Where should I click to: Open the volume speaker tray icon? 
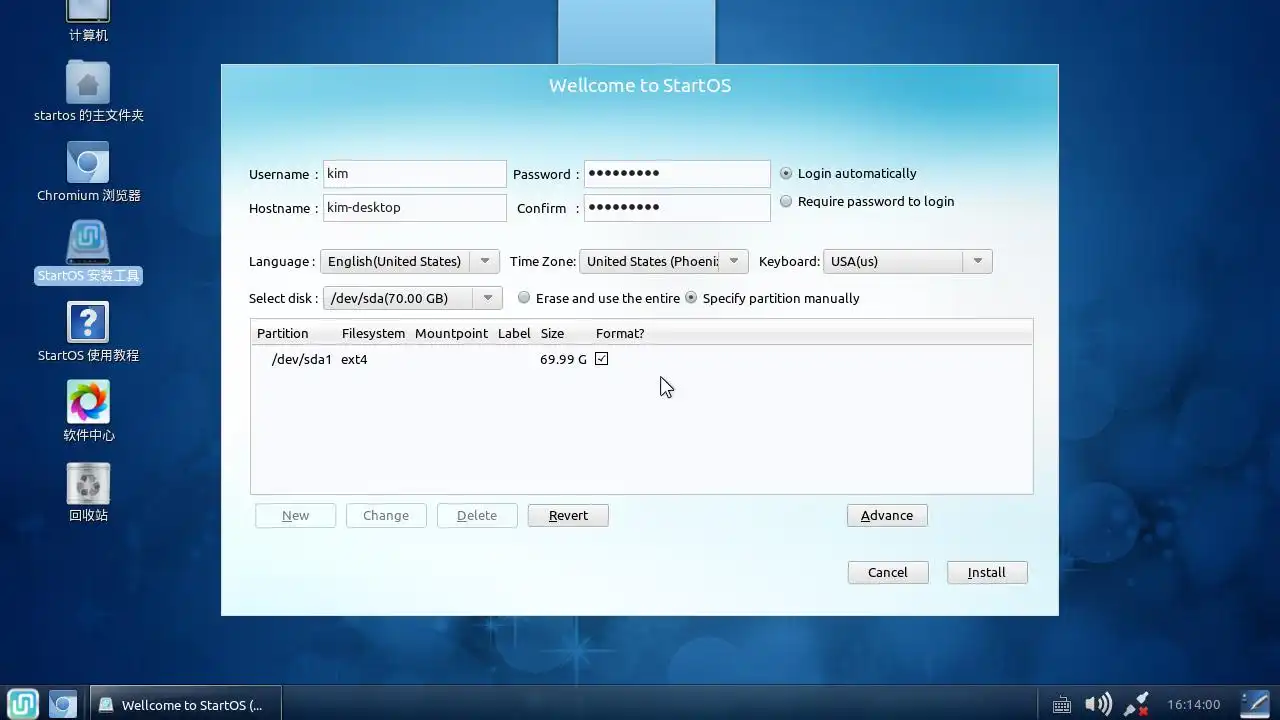point(1098,704)
